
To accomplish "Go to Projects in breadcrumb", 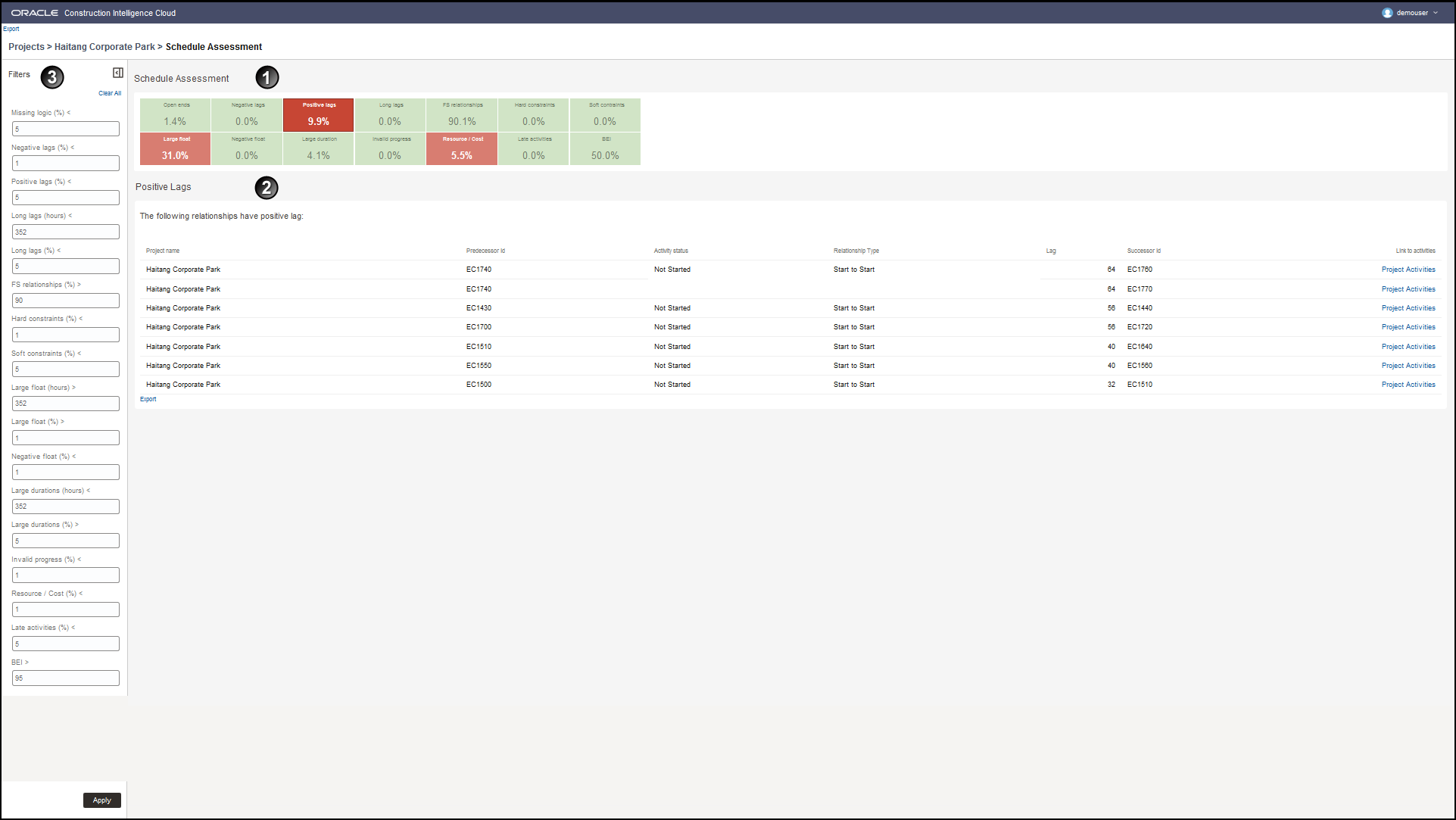I will pyautogui.click(x=27, y=47).
